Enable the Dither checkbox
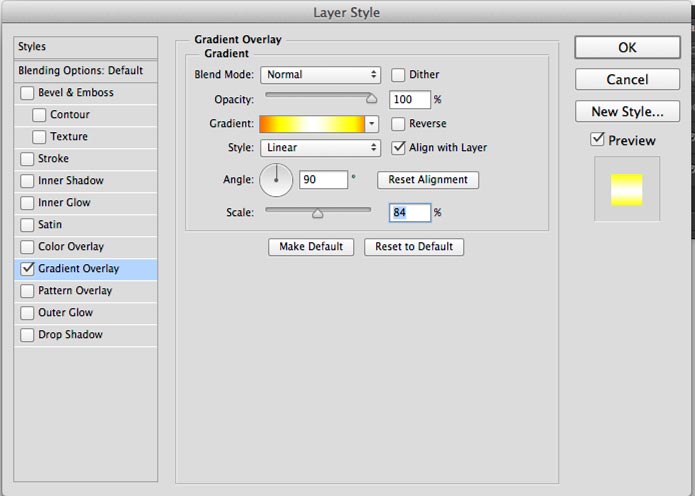Screen dimensions: 695x496 pyautogui.click(x=398, y=75)
